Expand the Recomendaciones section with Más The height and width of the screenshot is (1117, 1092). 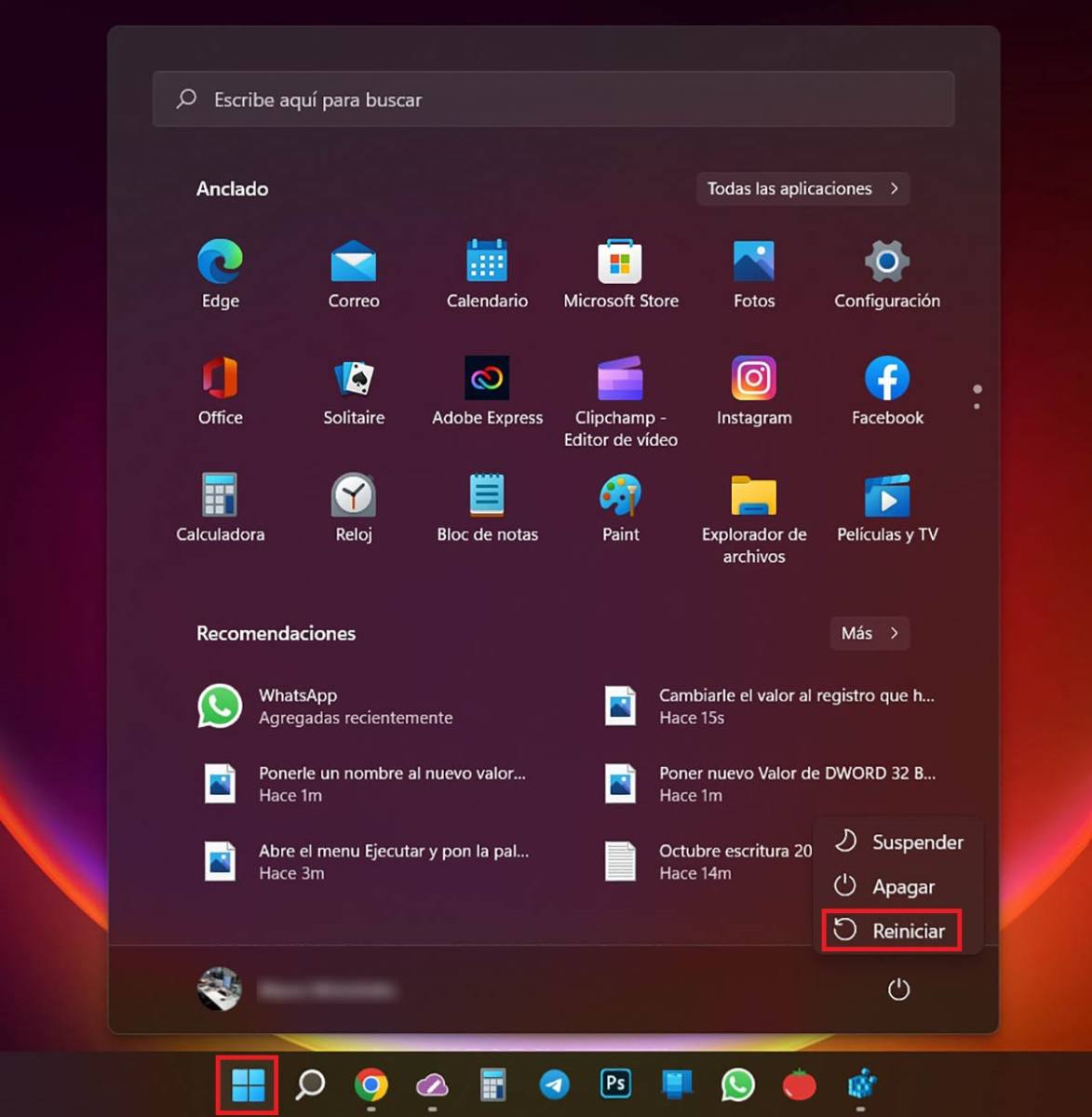click(x=868, y=633)
